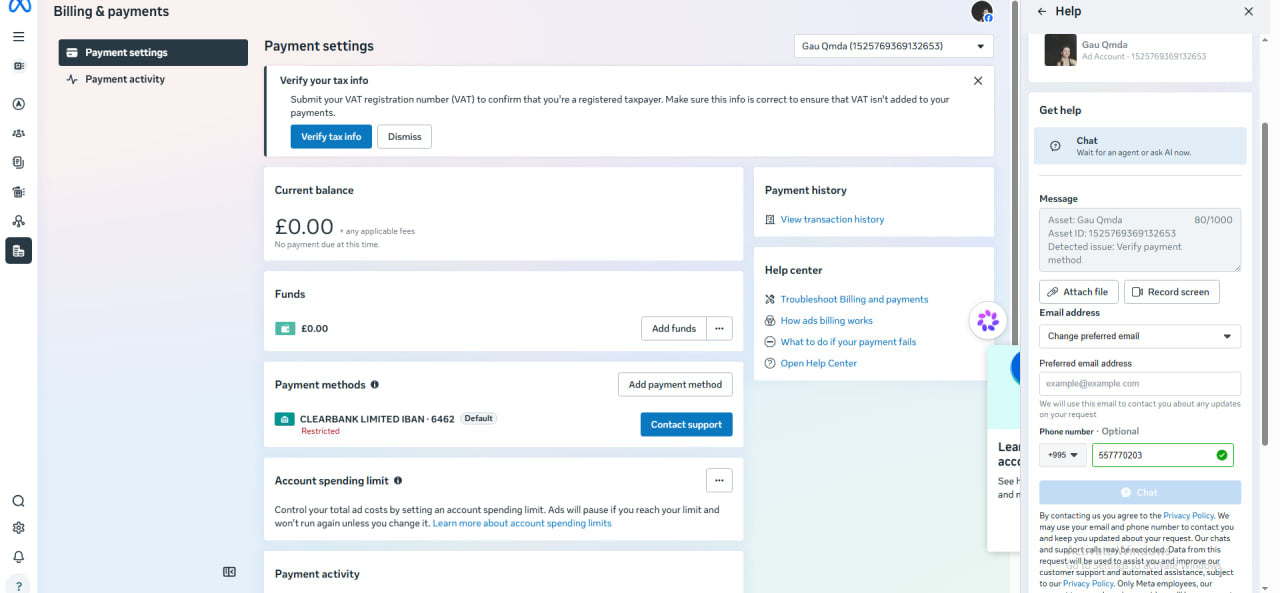Select the Chat option under Get help
Screen dimensions: 1280x593
(1140, 146)
